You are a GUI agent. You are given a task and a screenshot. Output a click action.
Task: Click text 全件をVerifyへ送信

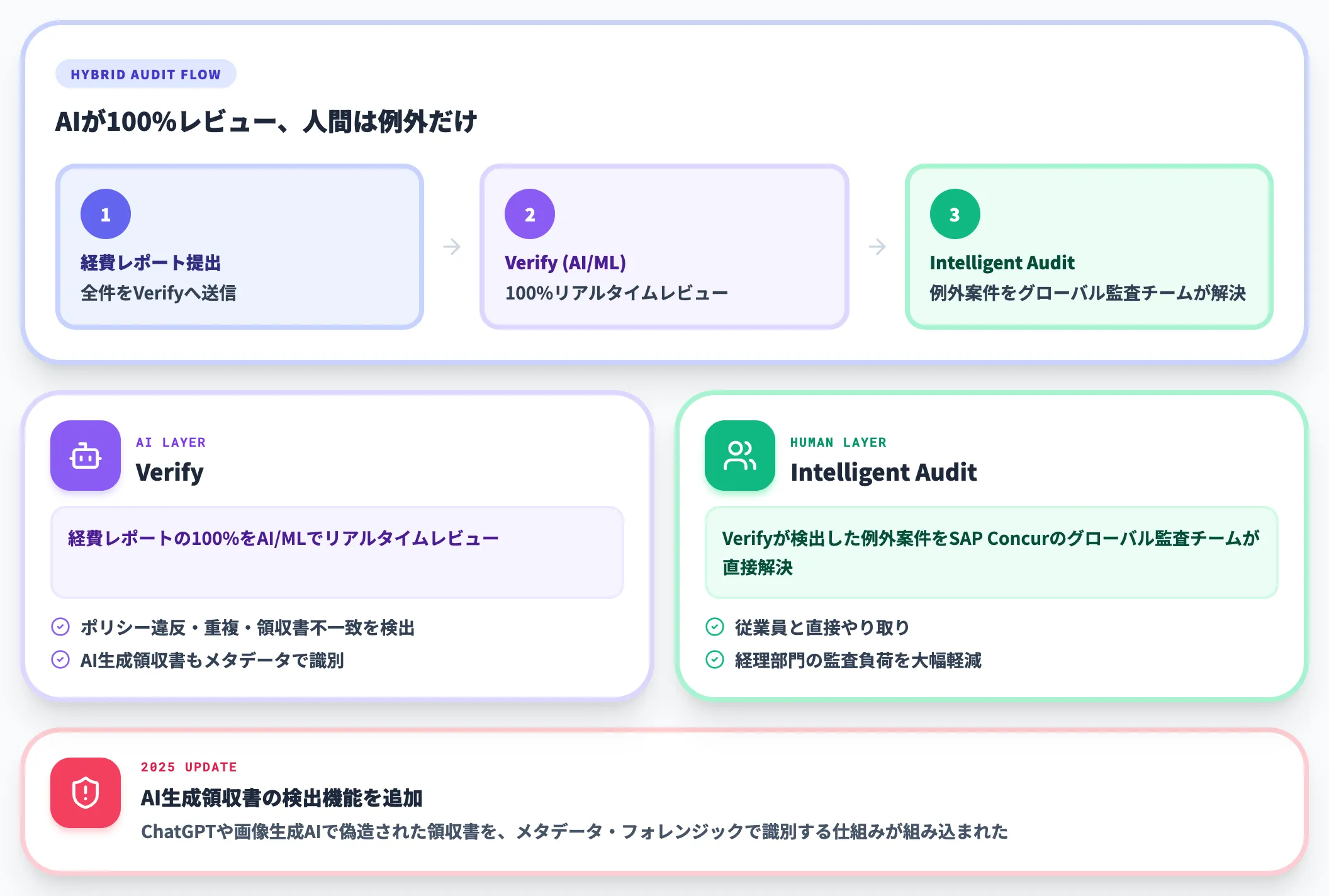(x=159, y=293)
